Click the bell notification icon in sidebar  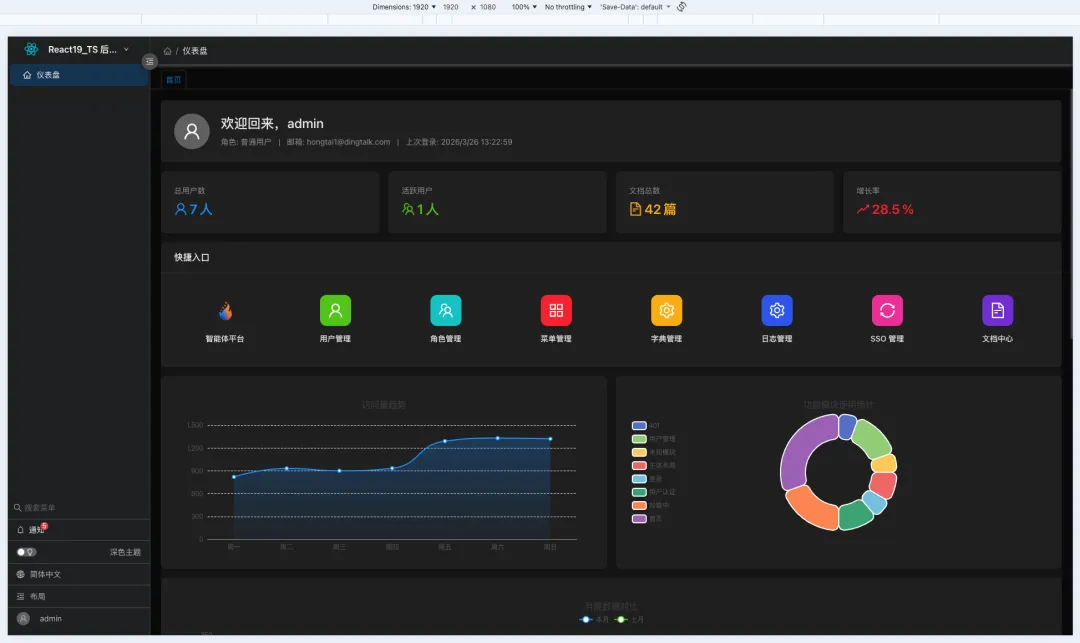pyautogui.click(x=21, y=530)
